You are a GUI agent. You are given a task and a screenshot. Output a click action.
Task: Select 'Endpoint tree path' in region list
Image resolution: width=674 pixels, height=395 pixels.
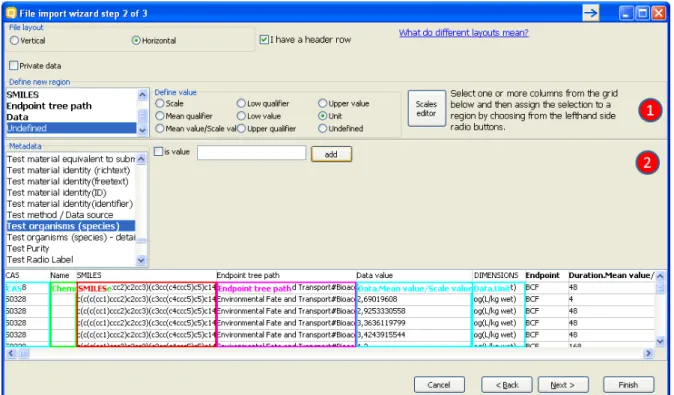click(x=71, y=106)
